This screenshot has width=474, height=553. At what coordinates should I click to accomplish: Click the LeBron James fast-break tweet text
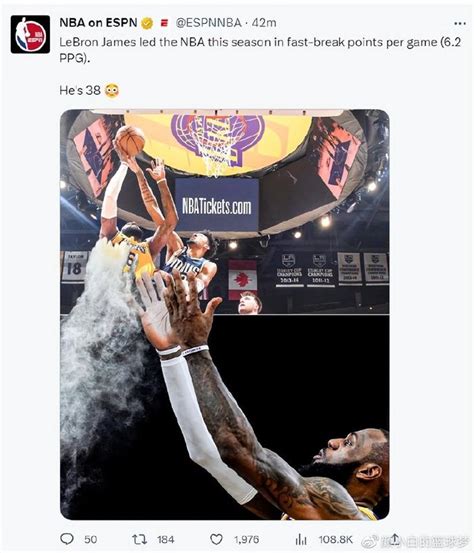pos(260,50)
